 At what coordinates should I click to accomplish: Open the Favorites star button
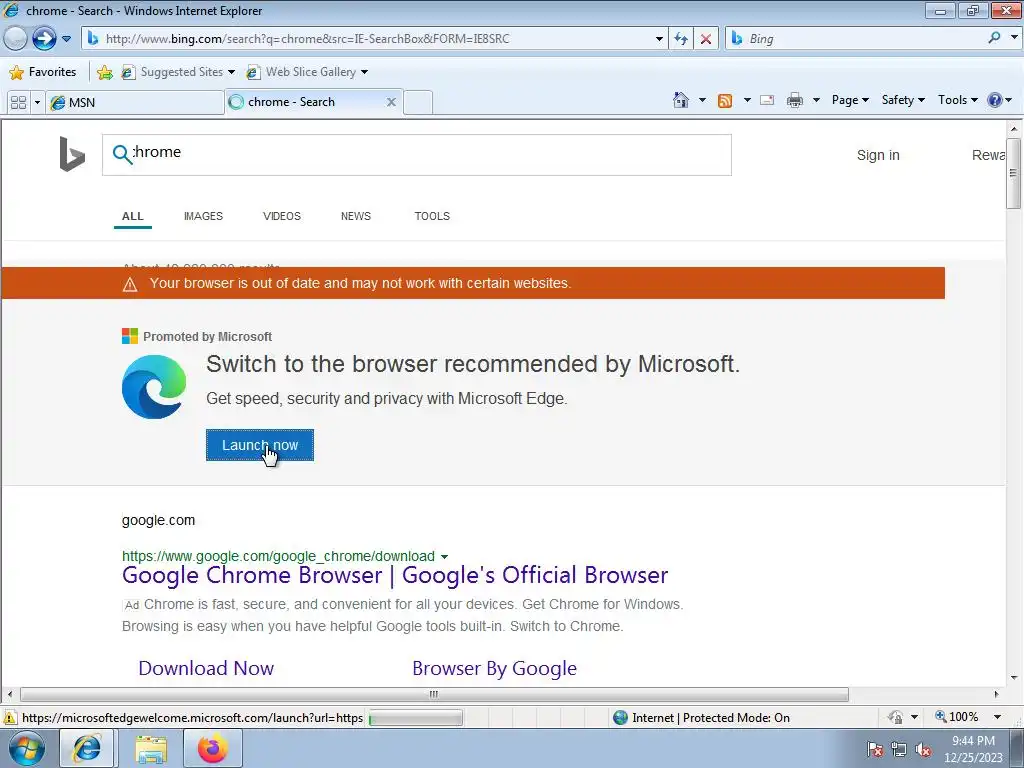43,72
